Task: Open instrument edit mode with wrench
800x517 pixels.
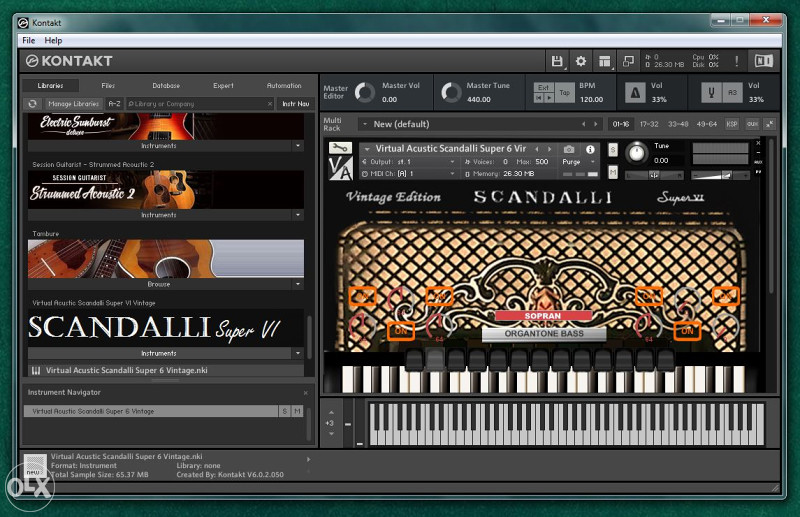Action: click(x=340, y=148)
